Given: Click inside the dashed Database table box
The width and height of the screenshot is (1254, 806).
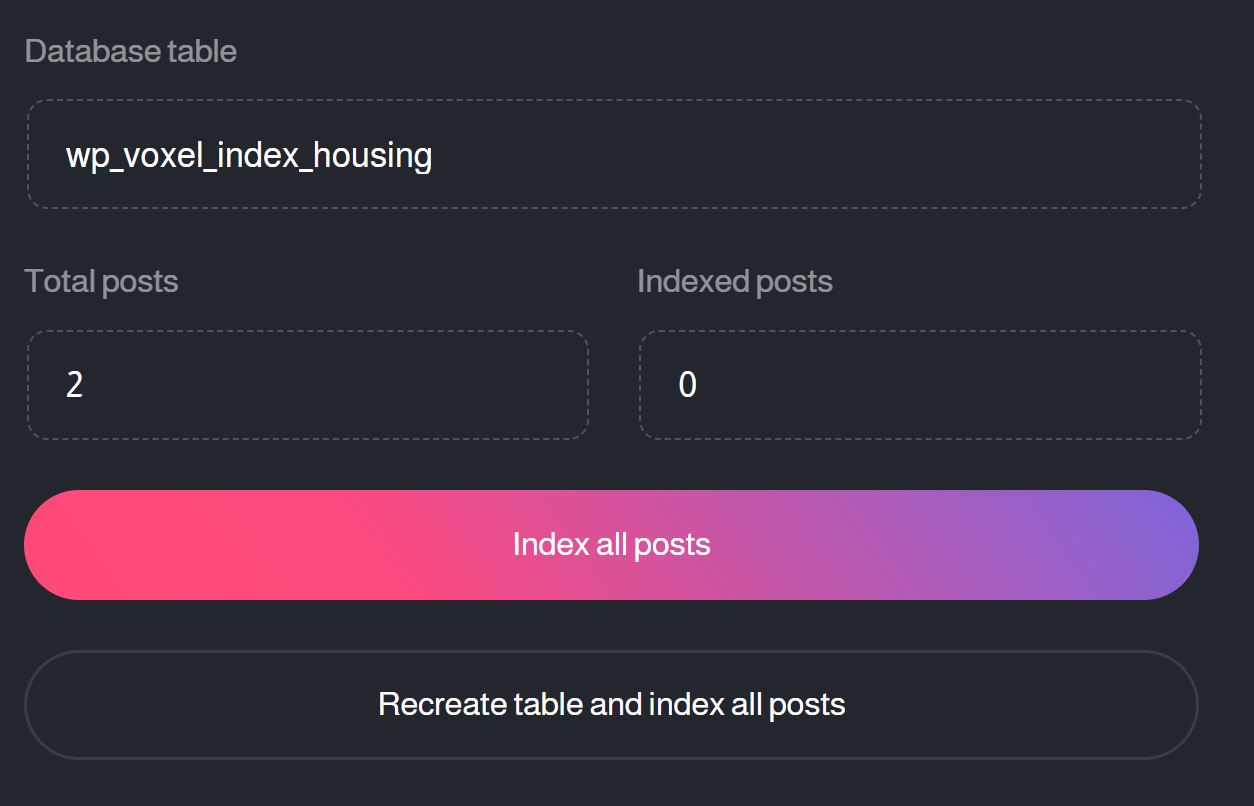Looking at the screenshot, I should (612, 154).
